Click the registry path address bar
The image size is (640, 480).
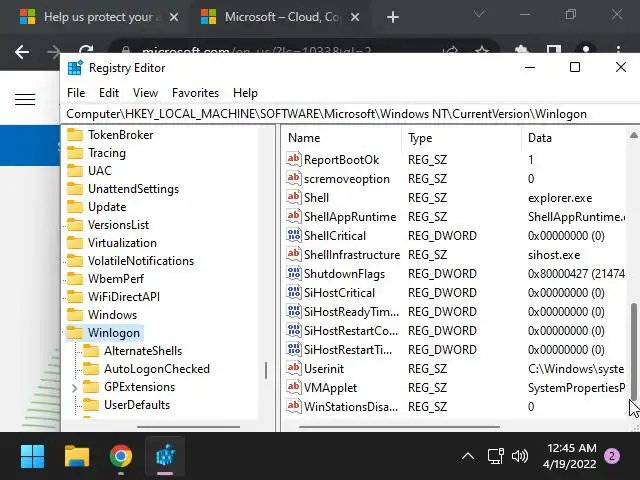(x=350, y=114)
